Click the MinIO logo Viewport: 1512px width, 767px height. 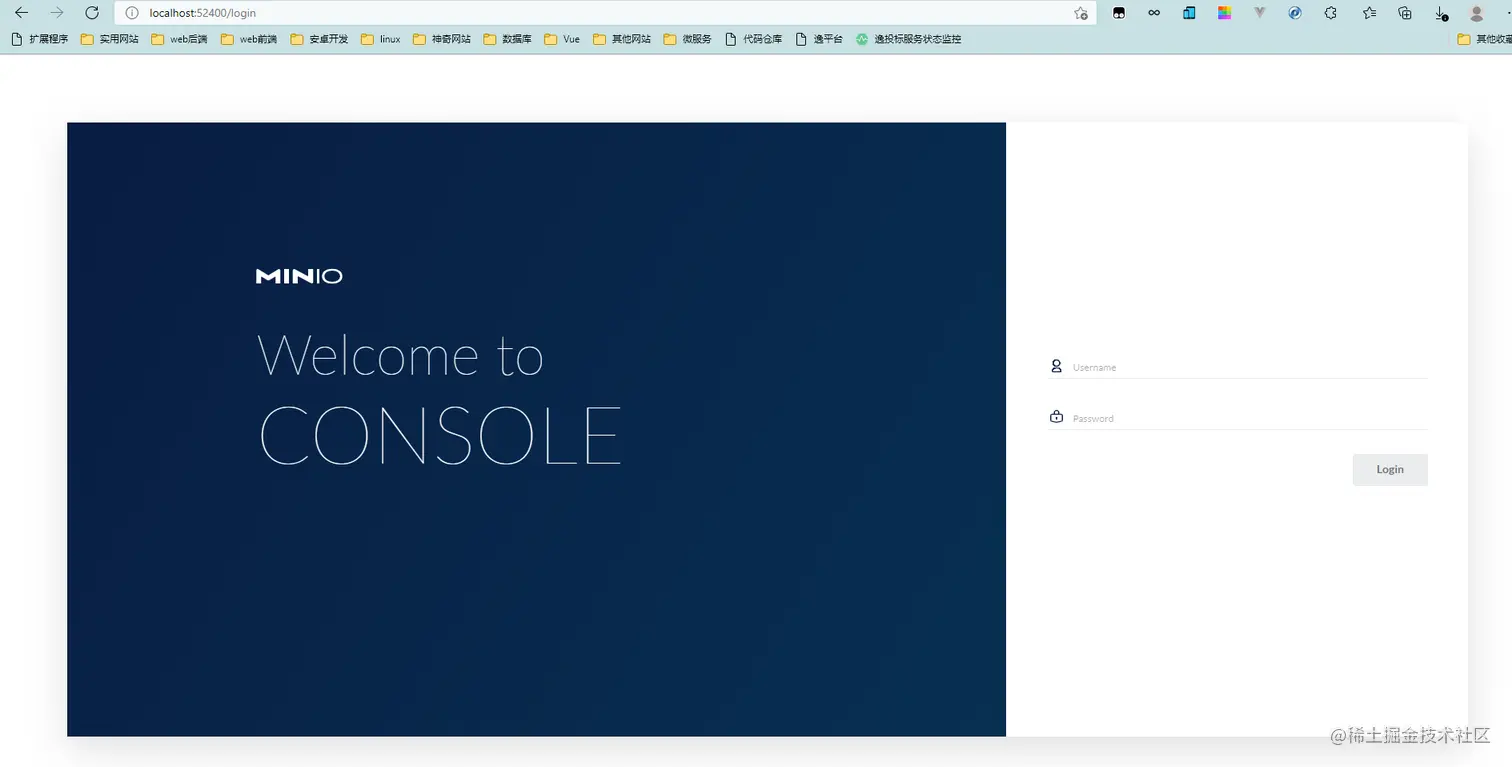click(x=299, y=276)
